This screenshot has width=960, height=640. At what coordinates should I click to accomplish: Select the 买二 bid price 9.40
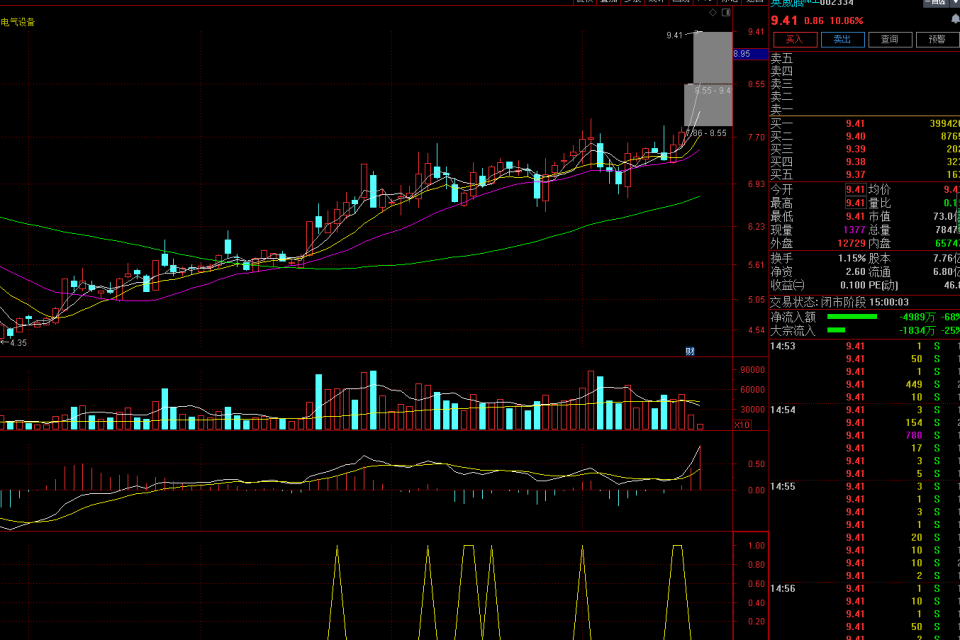(855, 137)
